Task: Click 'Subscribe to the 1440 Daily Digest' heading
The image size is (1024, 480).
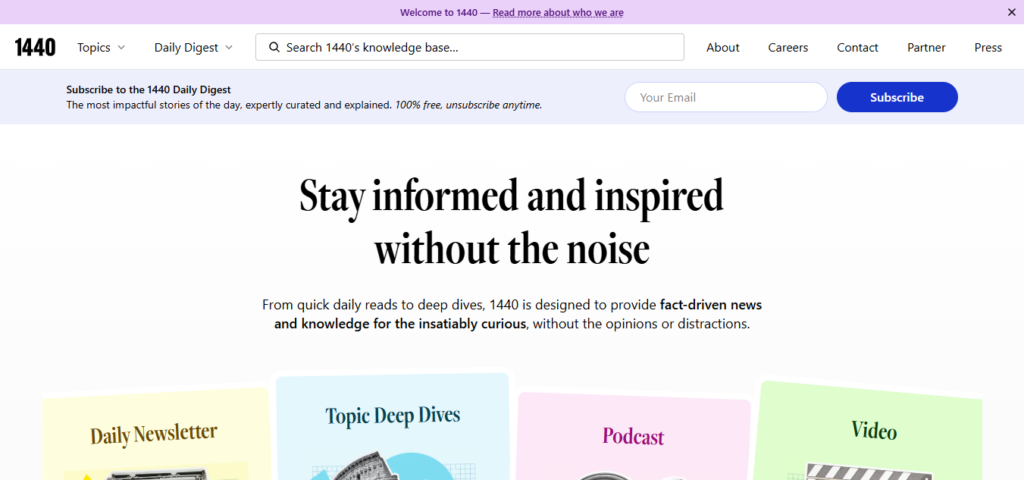Action: pyautogui.click(x=148, y=89)
